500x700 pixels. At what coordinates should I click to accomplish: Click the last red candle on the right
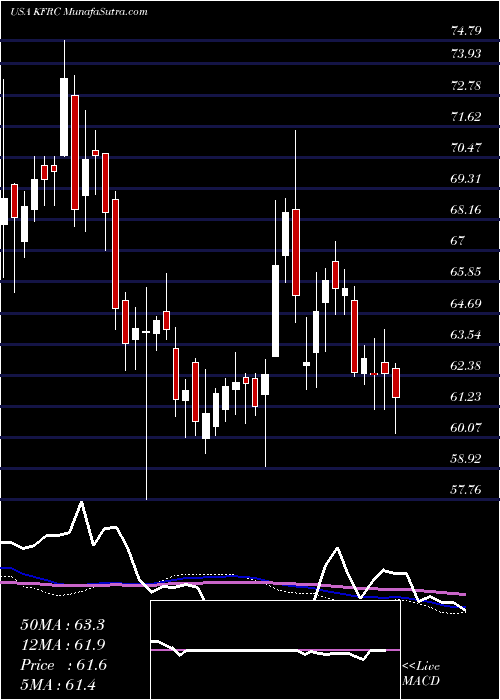(396, 383)
